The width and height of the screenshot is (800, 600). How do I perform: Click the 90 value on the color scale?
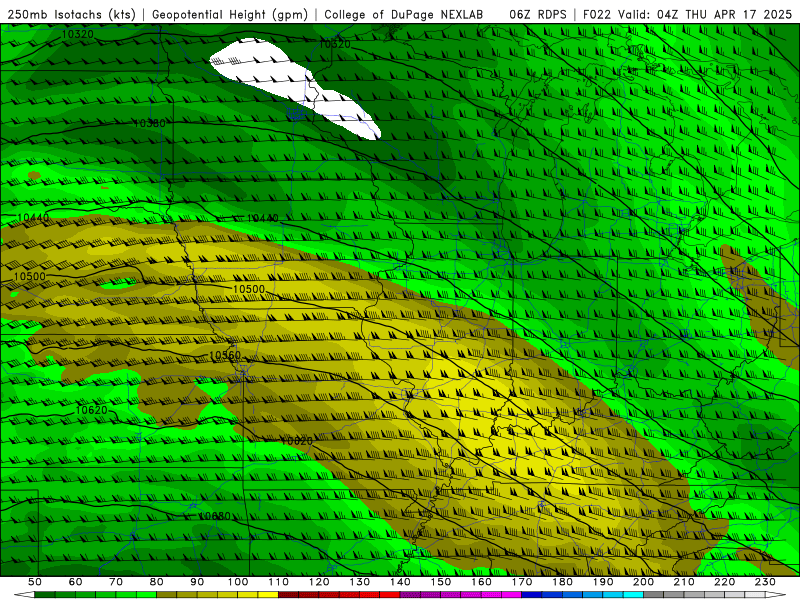tap(197, 582)
